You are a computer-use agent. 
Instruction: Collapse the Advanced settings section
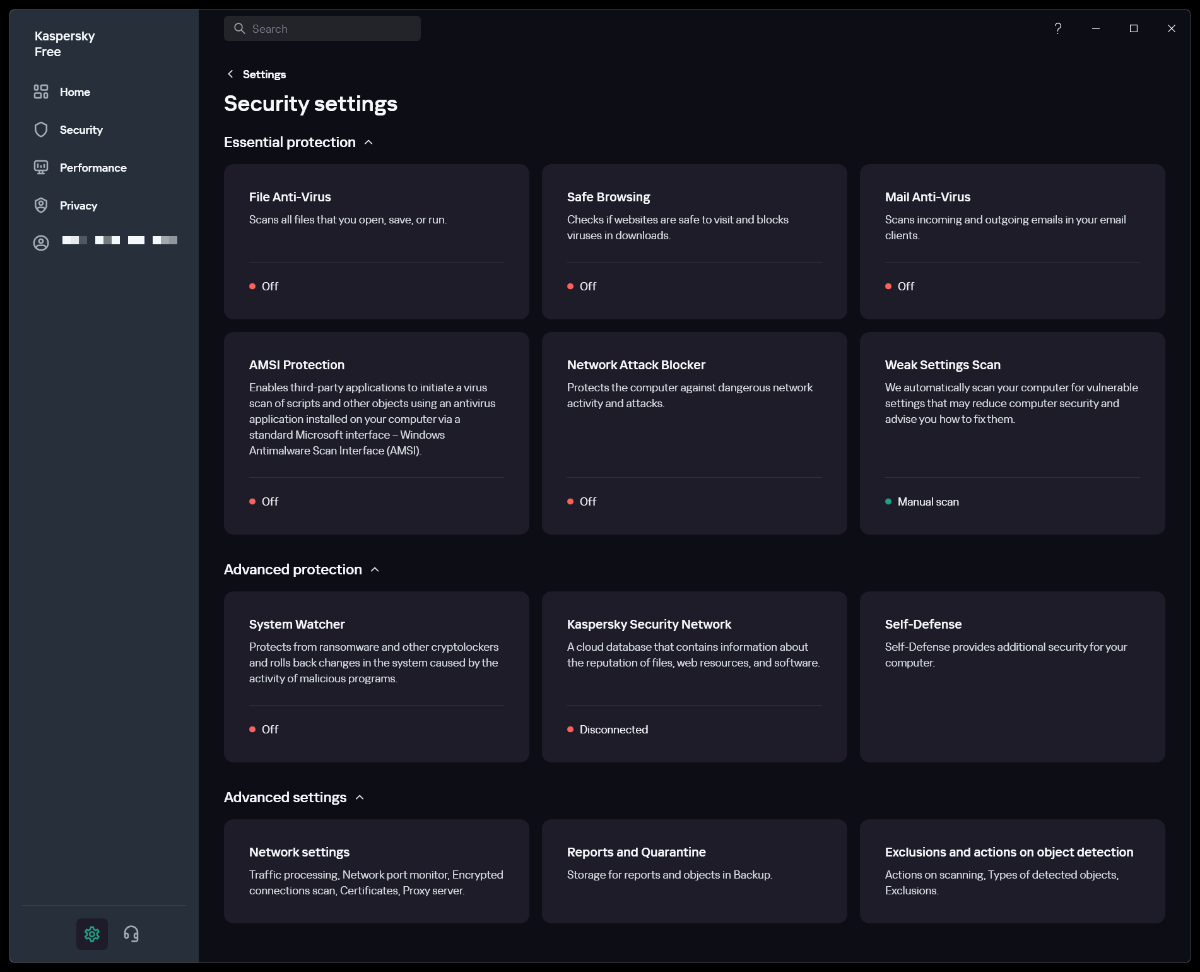click(360, 798)
